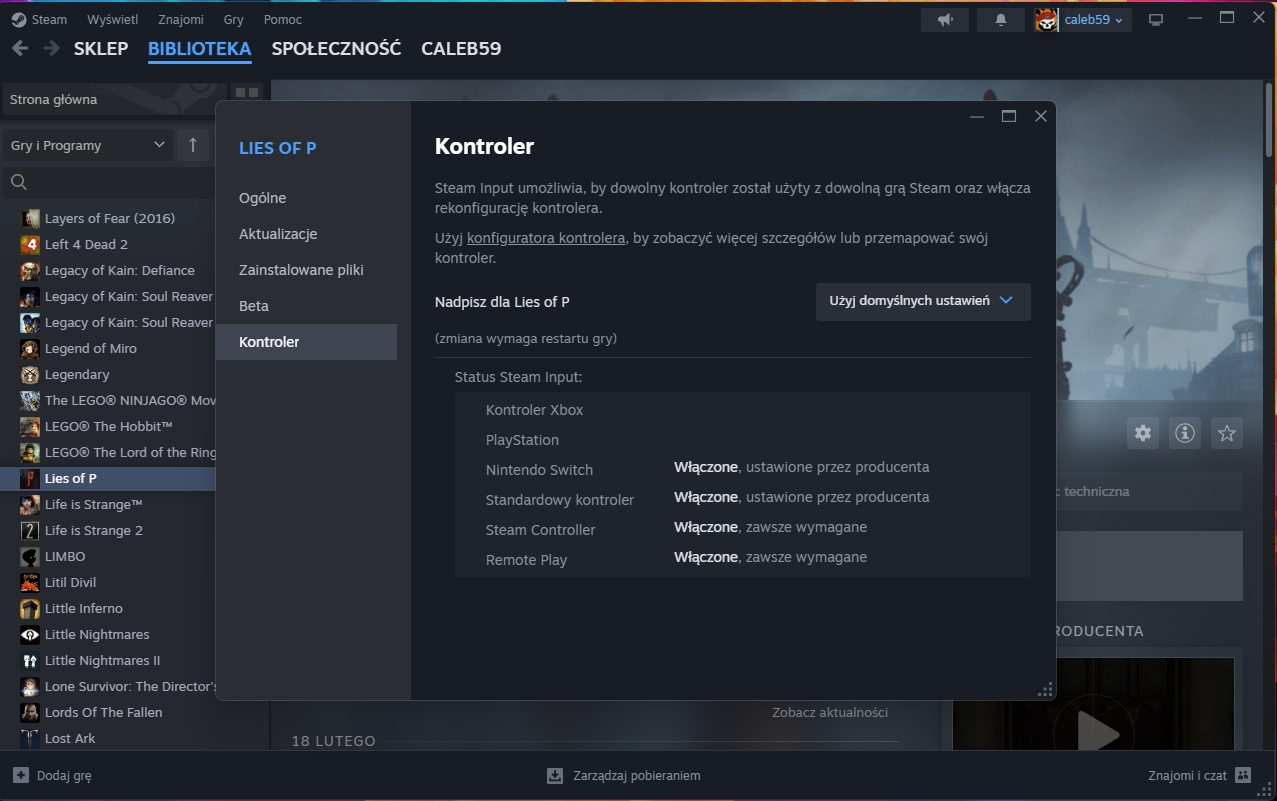This screenshot has width=1277, height=801.
Task: Click the Lone Survivor game icon
Action: pyautogui.click(x=30, y=686)
